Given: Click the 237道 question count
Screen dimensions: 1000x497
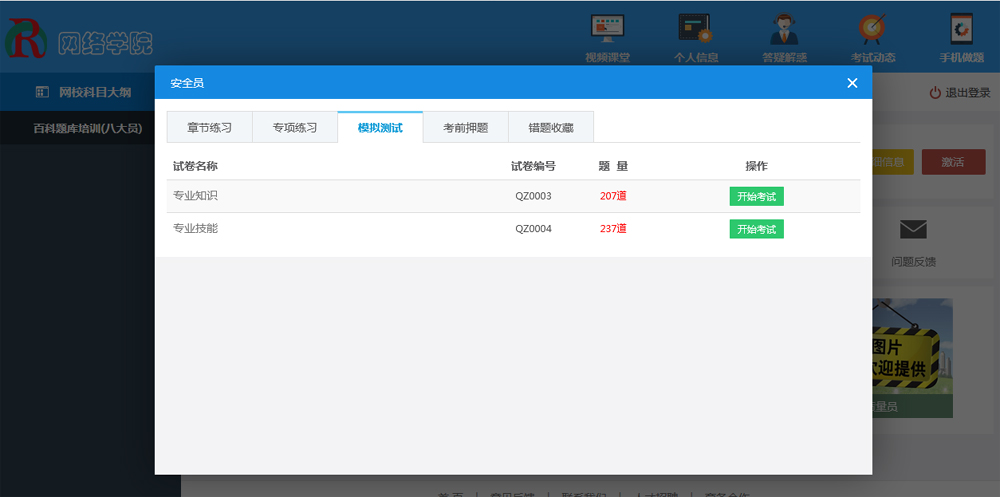Looking at the screenshot, I should coord(613,228).
